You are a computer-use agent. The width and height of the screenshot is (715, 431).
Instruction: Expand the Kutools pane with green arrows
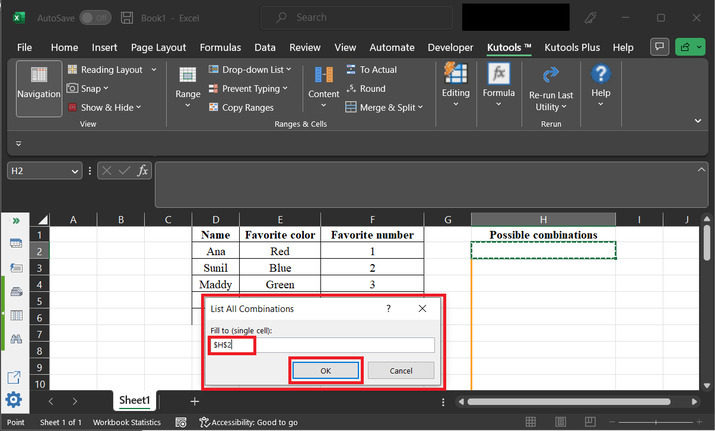click(16, 220)
